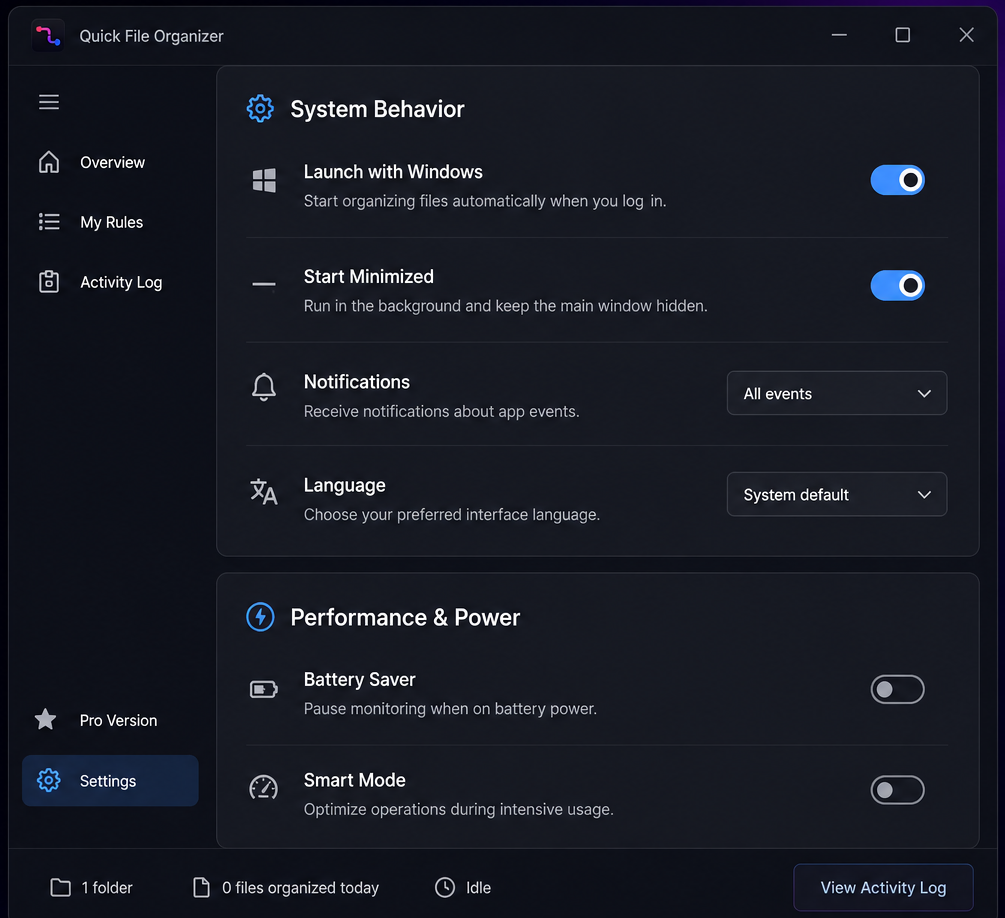Click the Settings gear icon in the sidebar
This screenshot has height=918, width=1005.
49,780
